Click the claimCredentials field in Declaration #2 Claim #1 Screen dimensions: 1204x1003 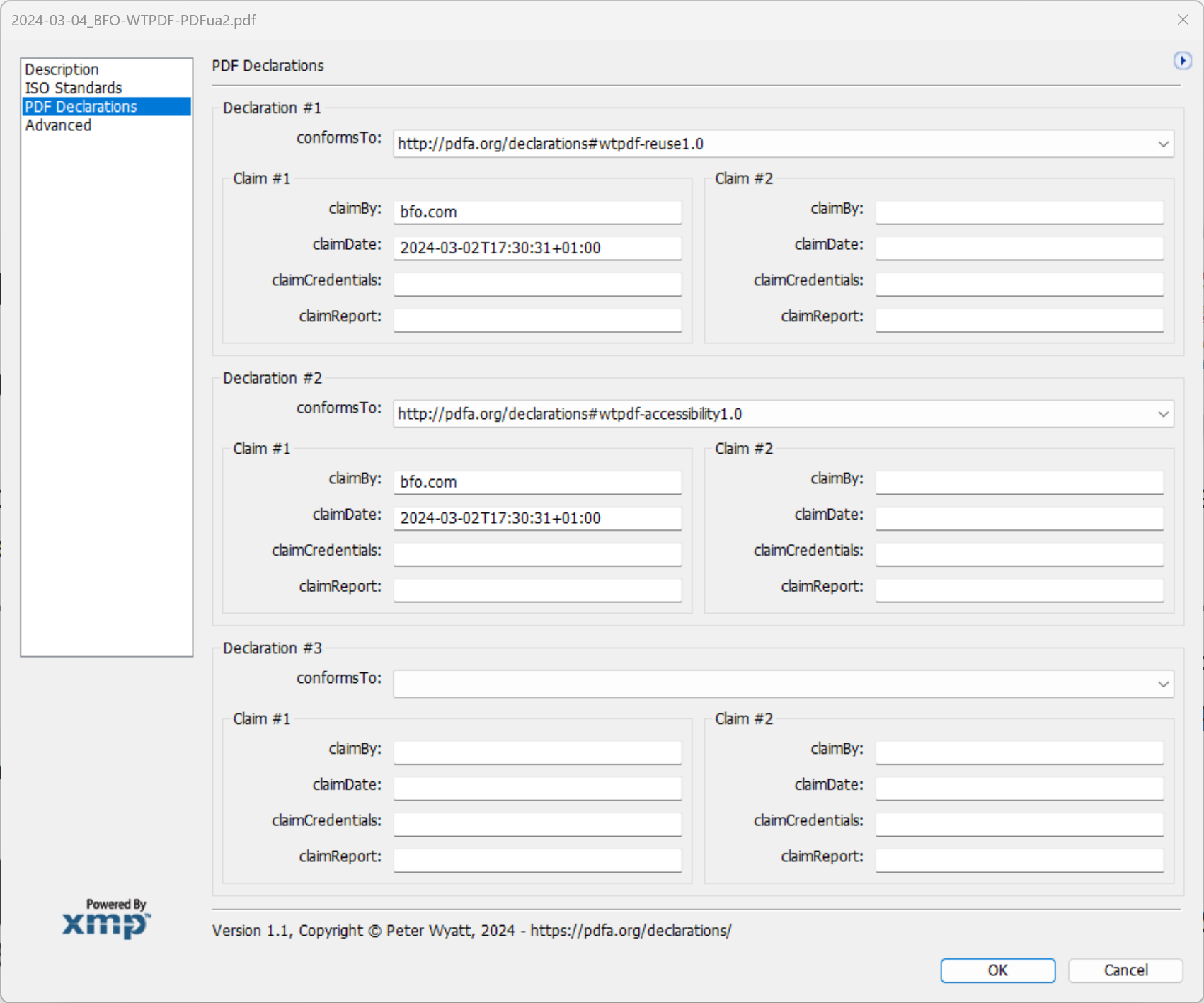pos(537,554)
